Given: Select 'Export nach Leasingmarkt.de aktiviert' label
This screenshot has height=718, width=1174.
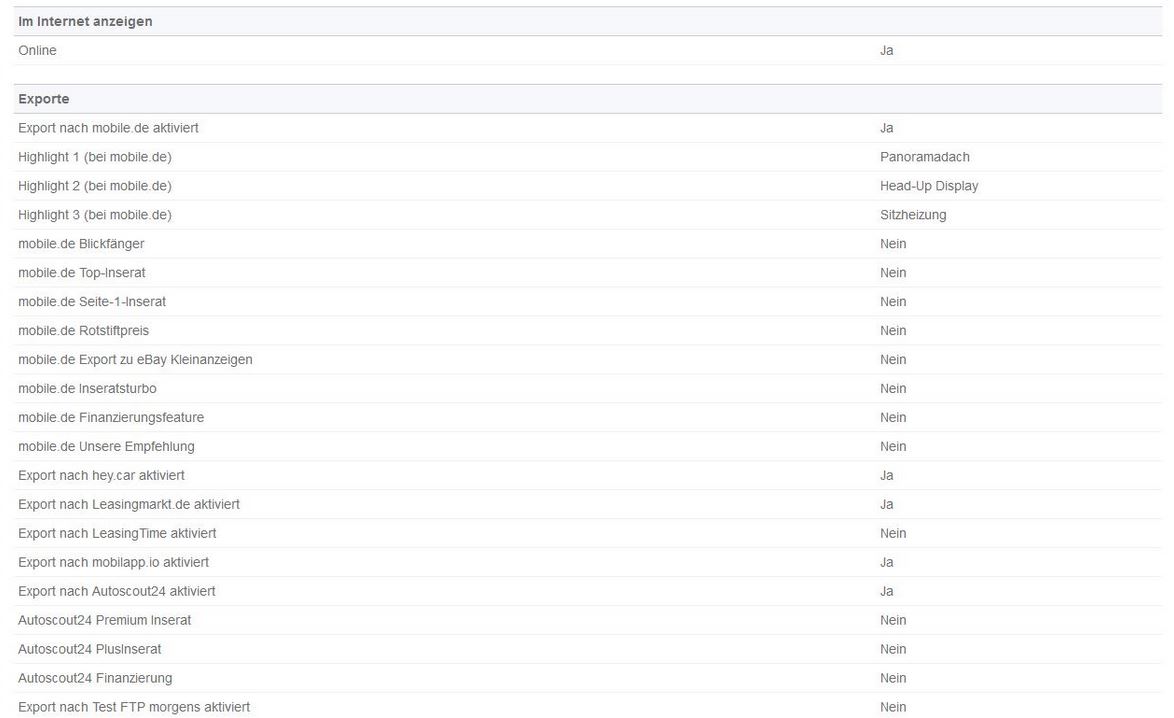Looking at the screenshot, I should [x=129, y=505].
